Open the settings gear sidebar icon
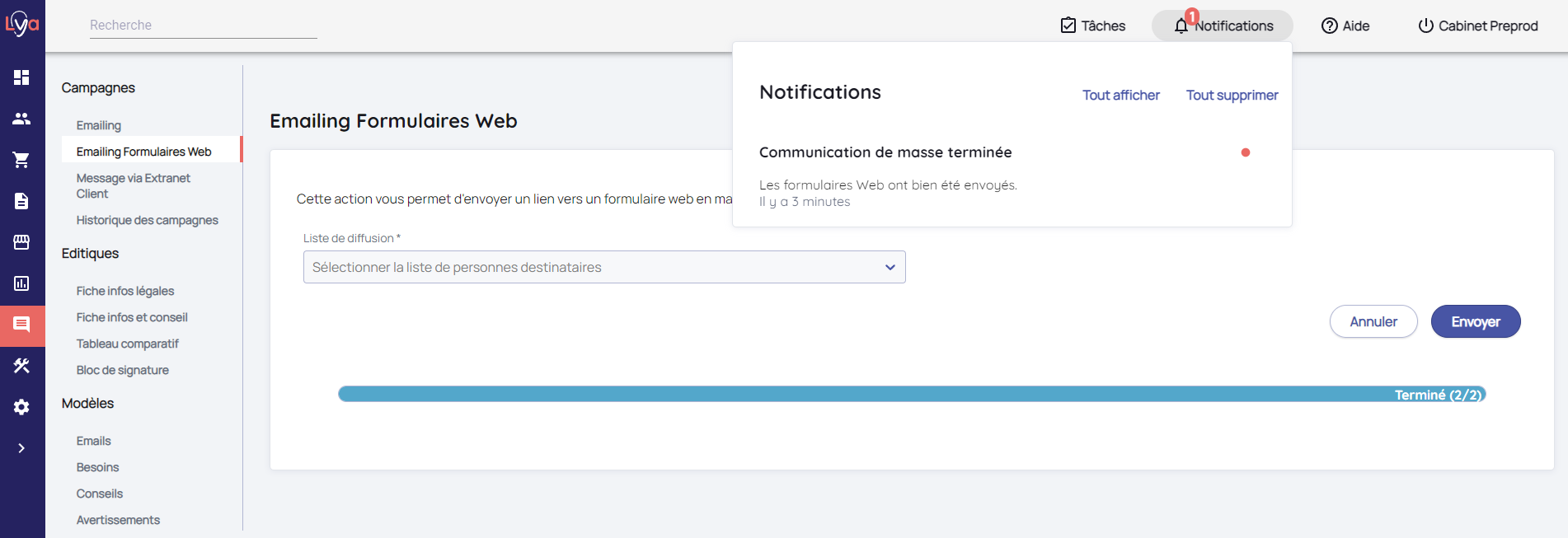1568x538 pixels. tap(21, 407)
